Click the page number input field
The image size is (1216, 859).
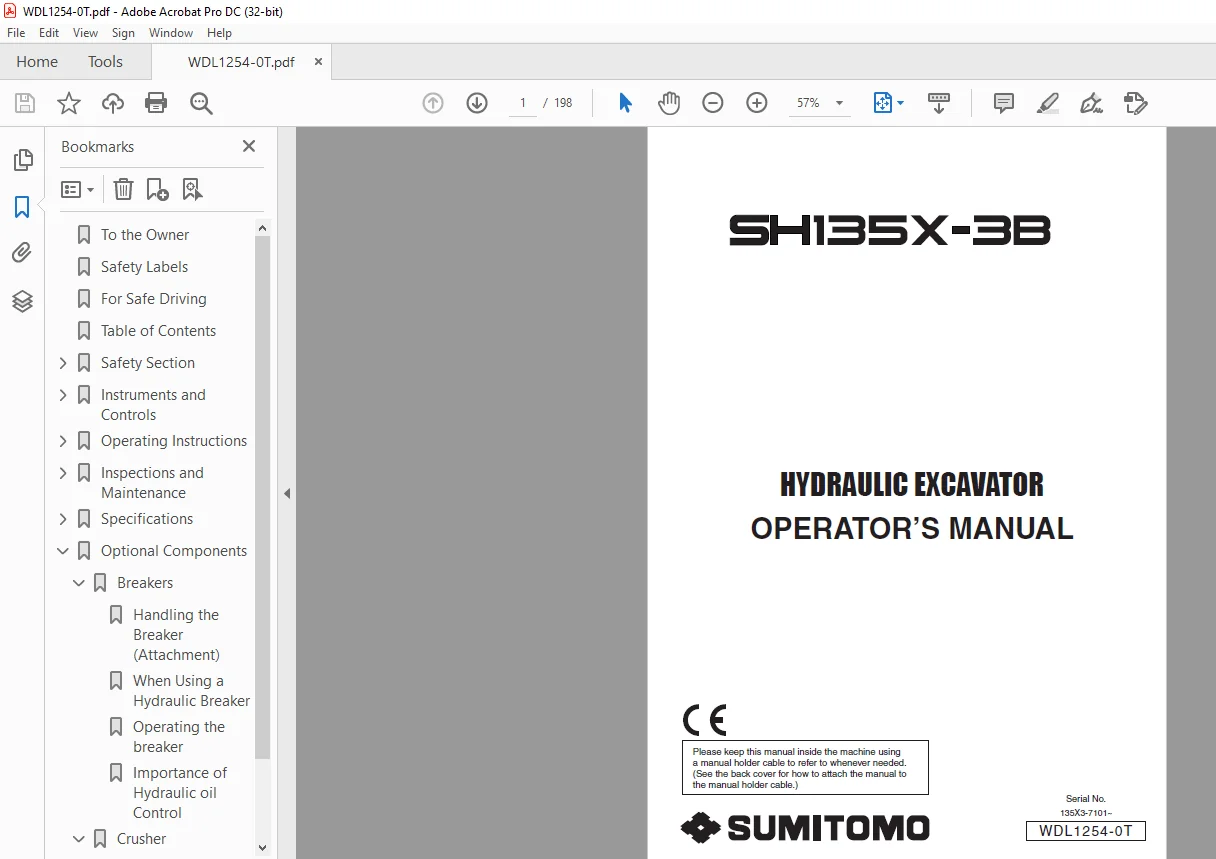522,103
